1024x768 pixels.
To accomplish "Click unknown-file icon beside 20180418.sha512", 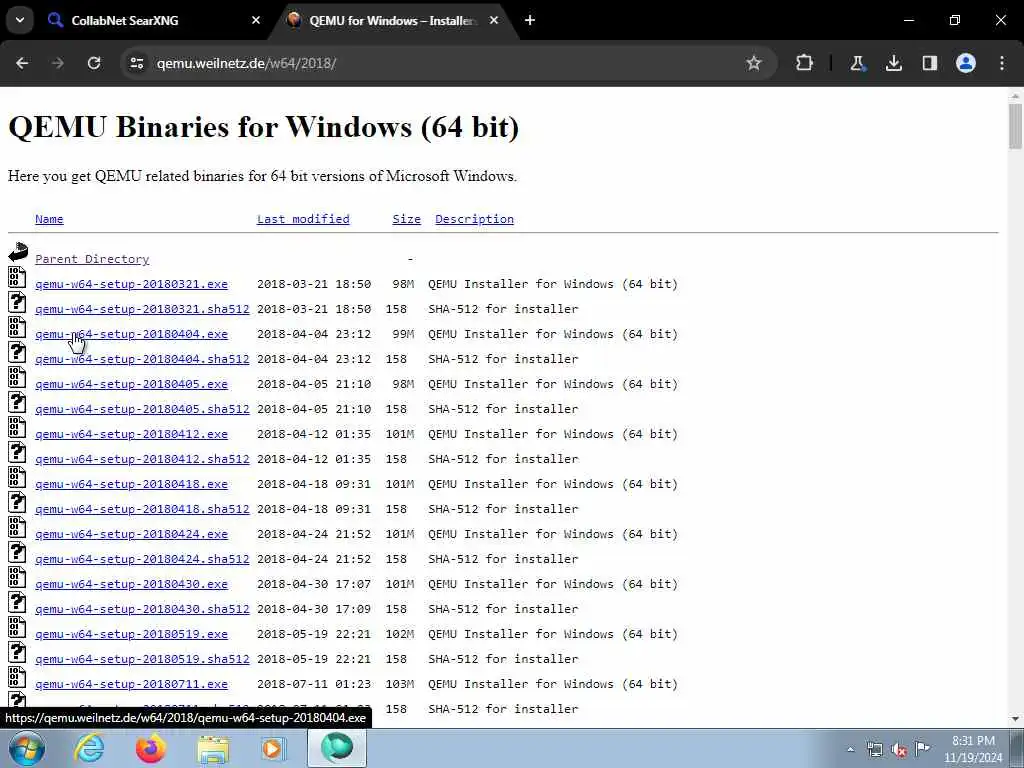I will click(17, 502).
